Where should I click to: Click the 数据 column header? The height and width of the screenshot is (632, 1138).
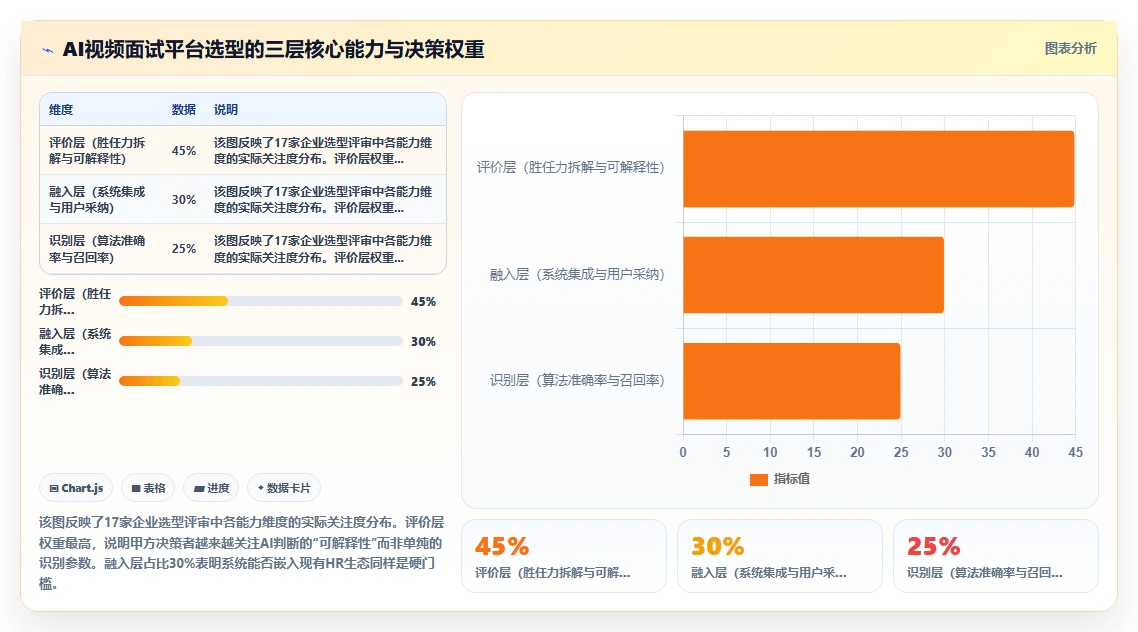pyautogui.click(x=184, y=110)
